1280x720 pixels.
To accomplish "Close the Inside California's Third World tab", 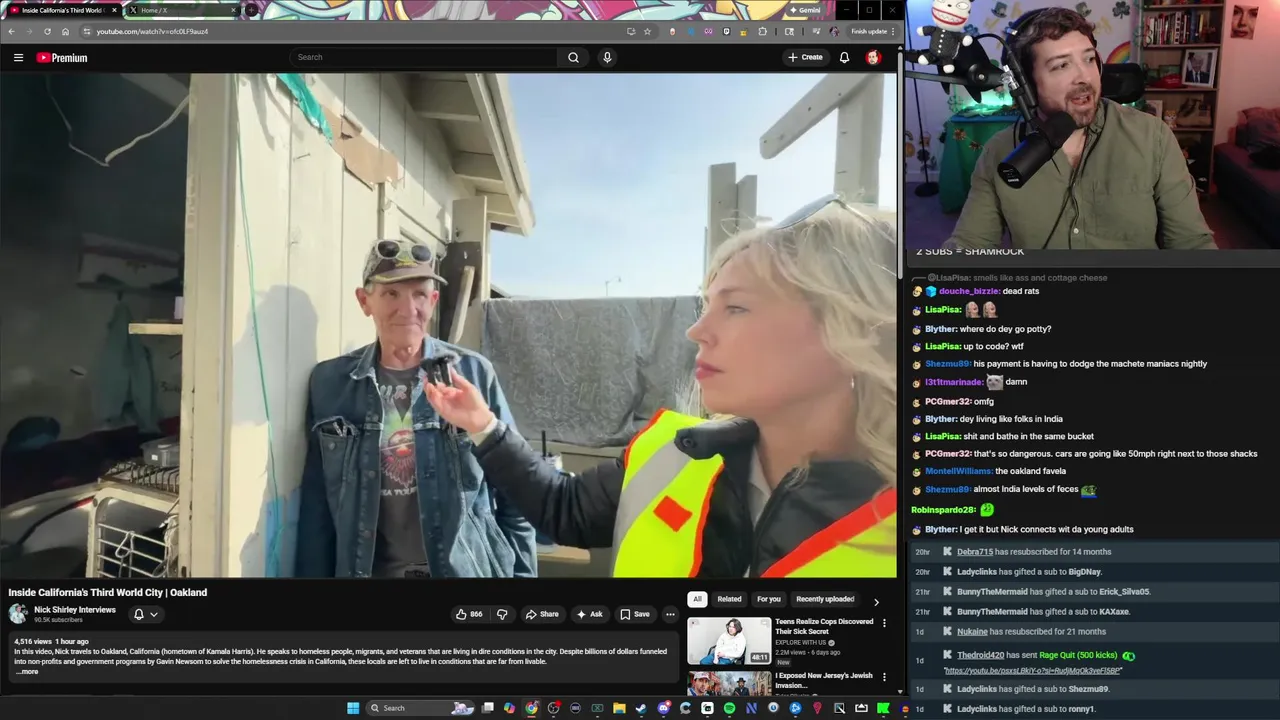I will 114,10.
